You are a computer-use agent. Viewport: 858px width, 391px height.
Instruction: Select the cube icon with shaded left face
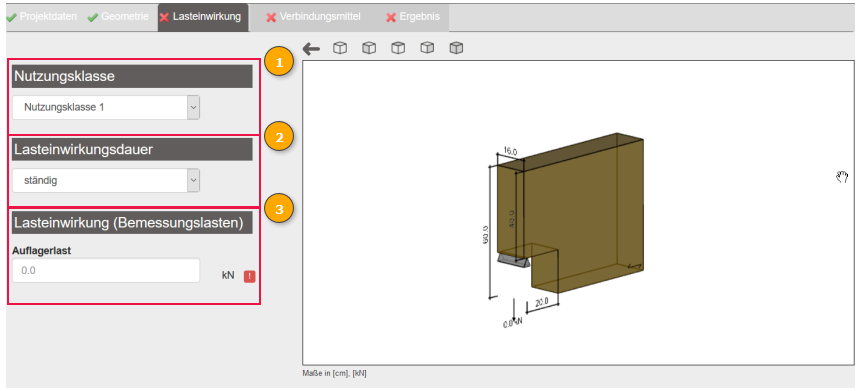[369, 48]
